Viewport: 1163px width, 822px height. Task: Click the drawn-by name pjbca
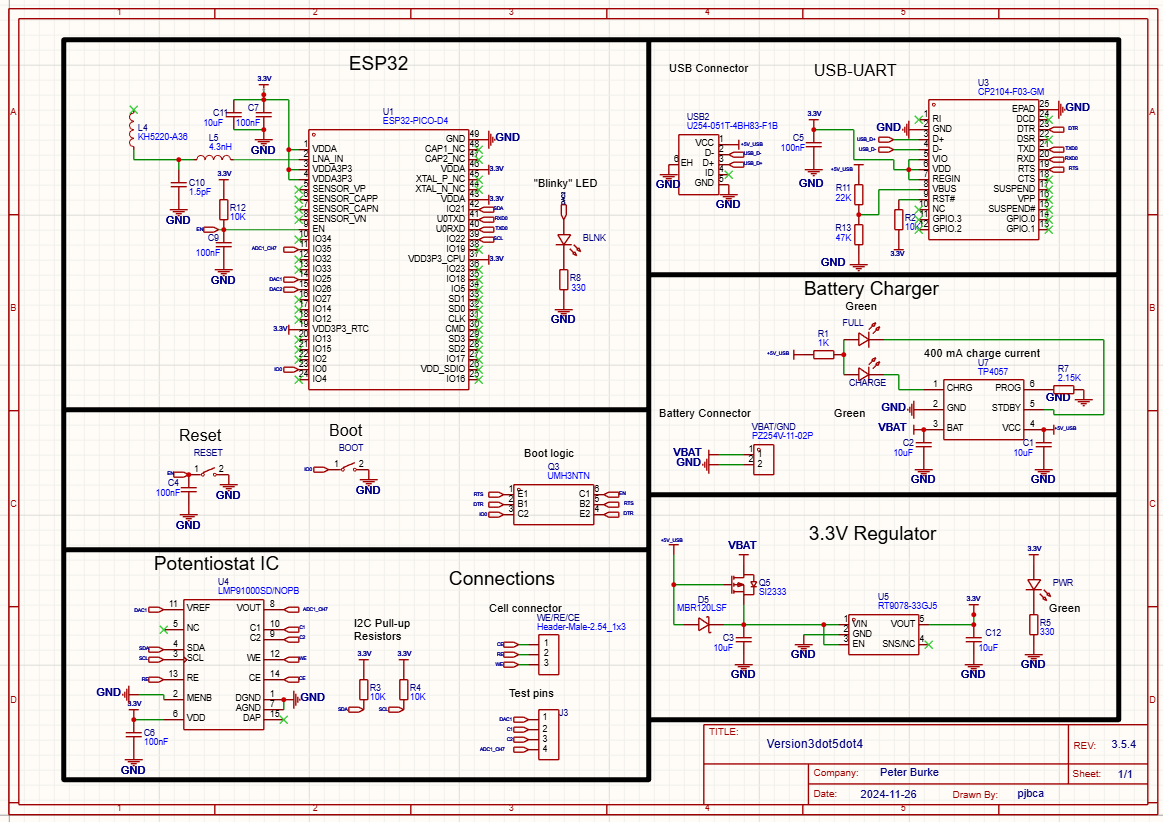coord(1030,793)
